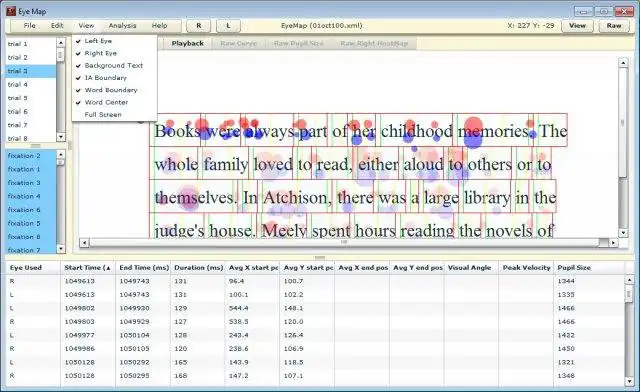The image size is (640, 392).
Task: Click the L eye button in toolbar
Action: tap(228, 26)
